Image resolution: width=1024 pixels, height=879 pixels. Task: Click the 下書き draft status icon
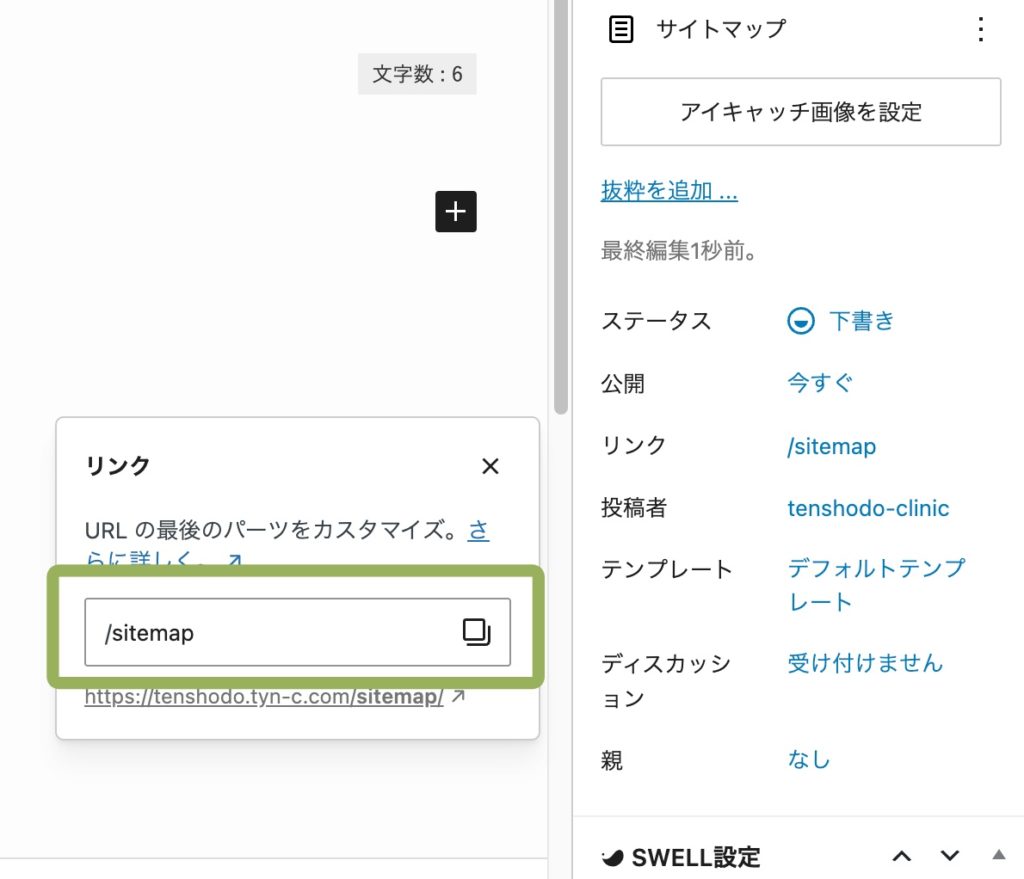tap(800, 320)
